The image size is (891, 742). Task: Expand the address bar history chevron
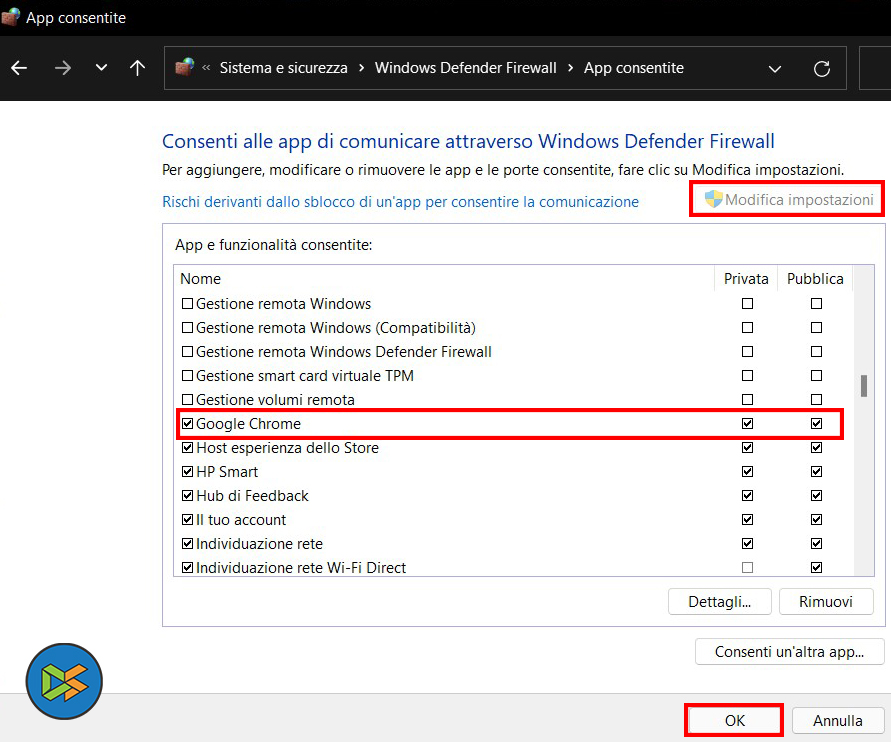[775, 68]
